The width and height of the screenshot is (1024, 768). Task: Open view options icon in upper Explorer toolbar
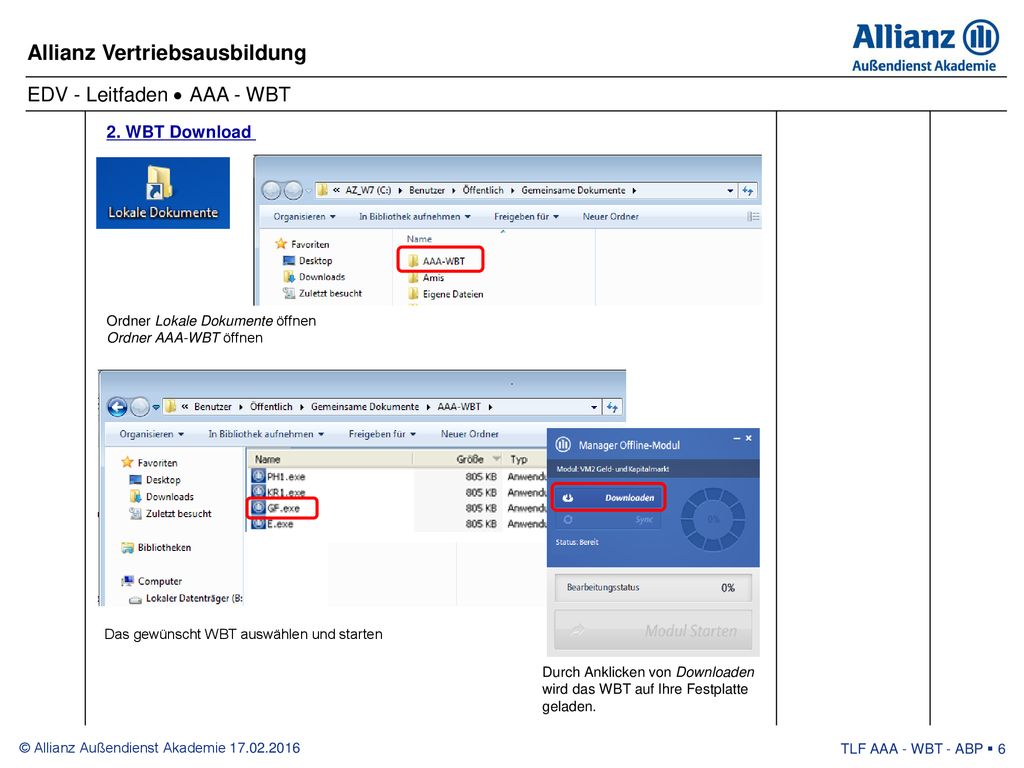pyautogui.click(x=753, y=216)
